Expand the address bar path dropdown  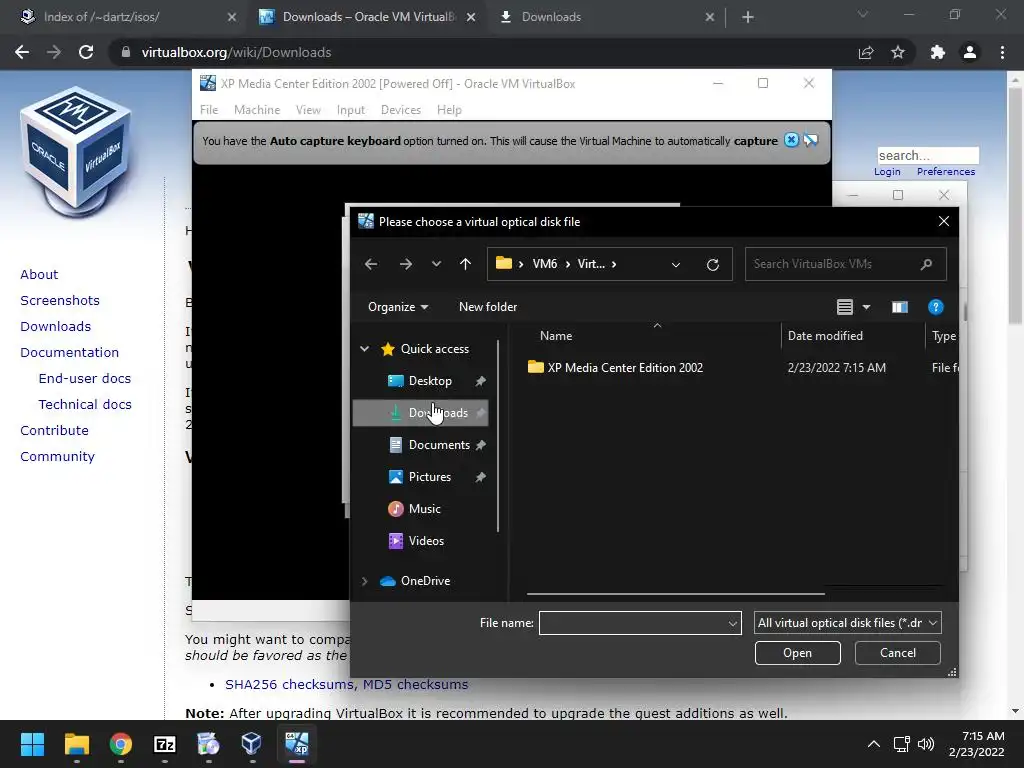(676, 264)
